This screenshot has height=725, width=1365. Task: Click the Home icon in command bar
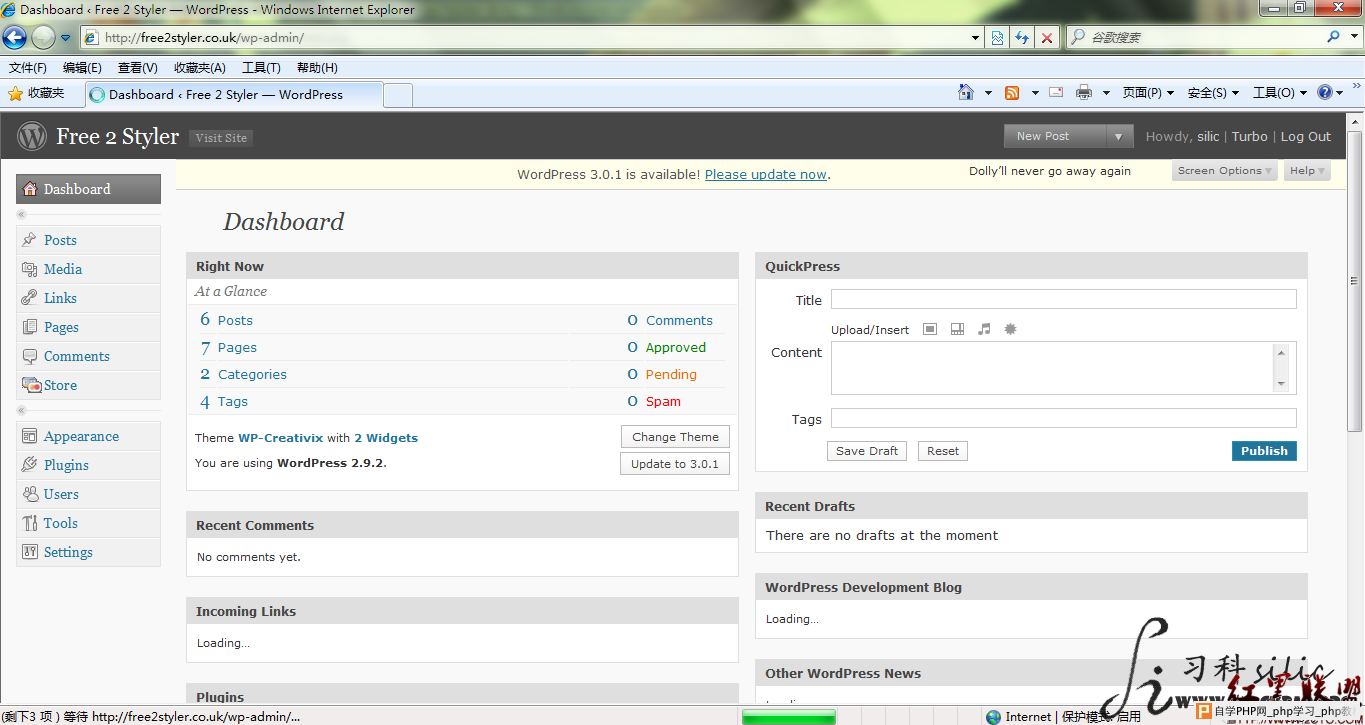tap(966, 92)
